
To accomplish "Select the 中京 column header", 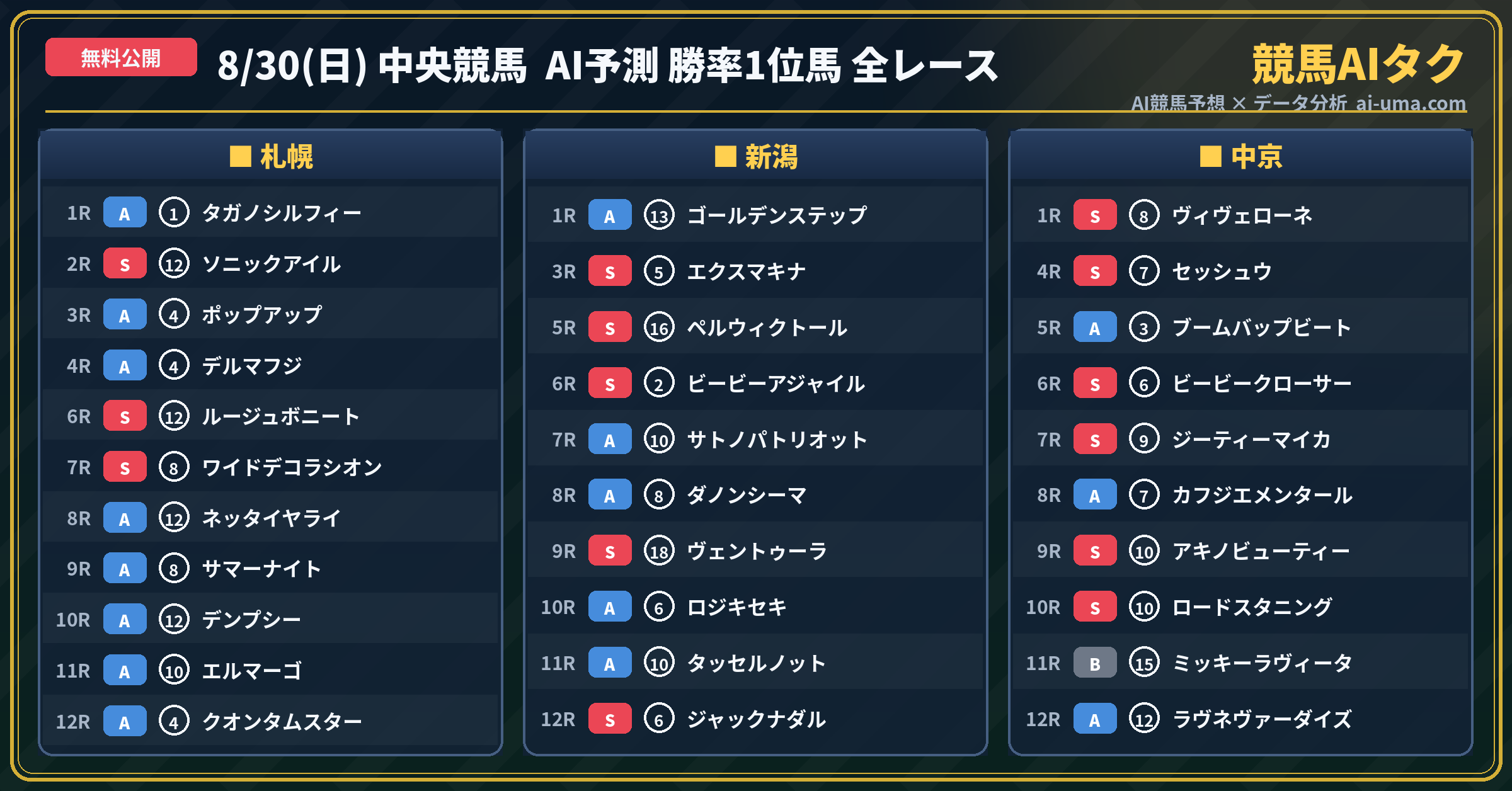I will [1241, 156].
